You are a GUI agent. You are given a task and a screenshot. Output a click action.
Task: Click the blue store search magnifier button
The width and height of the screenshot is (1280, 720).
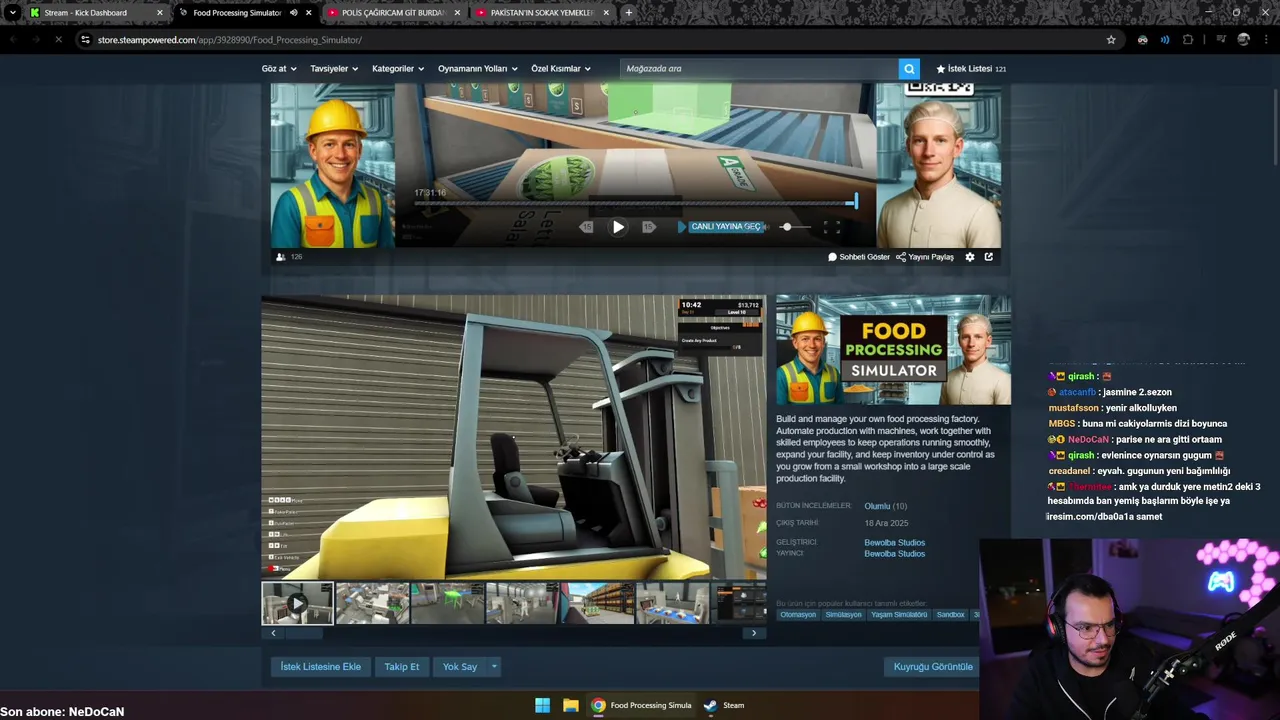tap(909, 69)
